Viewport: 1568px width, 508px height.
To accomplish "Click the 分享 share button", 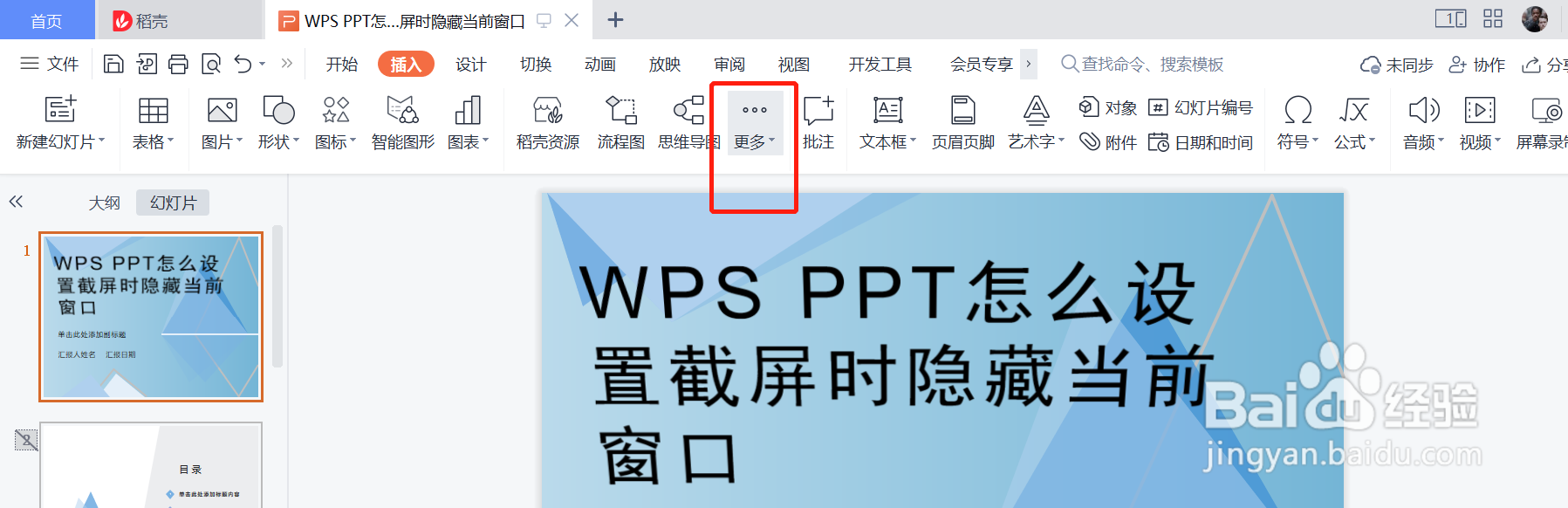I will (1544, 65).
